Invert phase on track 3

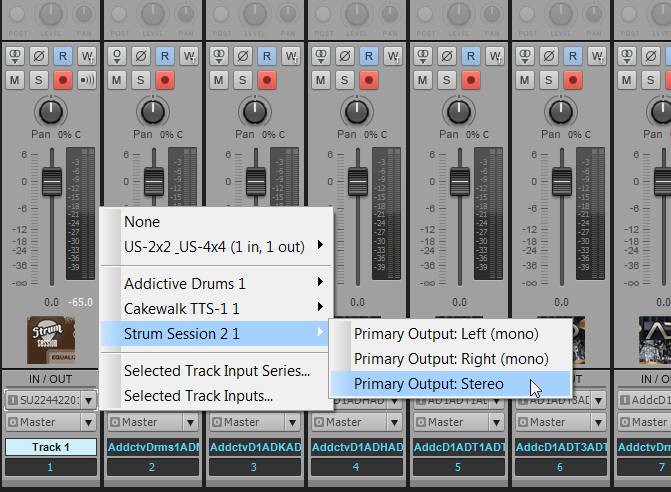[x=243, y=56]
